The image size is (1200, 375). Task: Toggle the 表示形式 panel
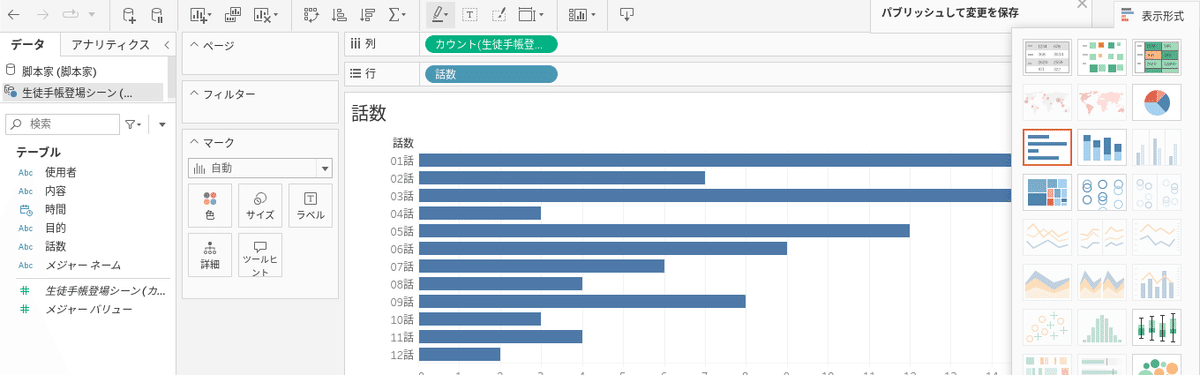click(x=1156, y=15)
